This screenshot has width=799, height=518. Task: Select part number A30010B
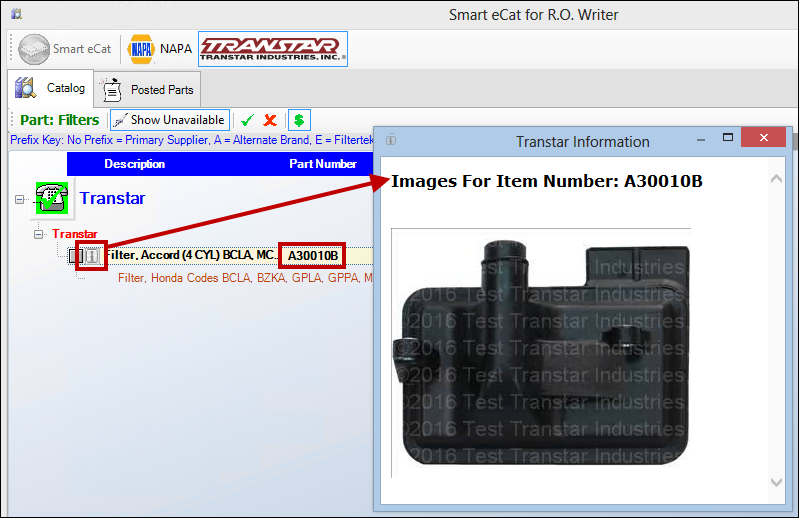tap(311, 256)
